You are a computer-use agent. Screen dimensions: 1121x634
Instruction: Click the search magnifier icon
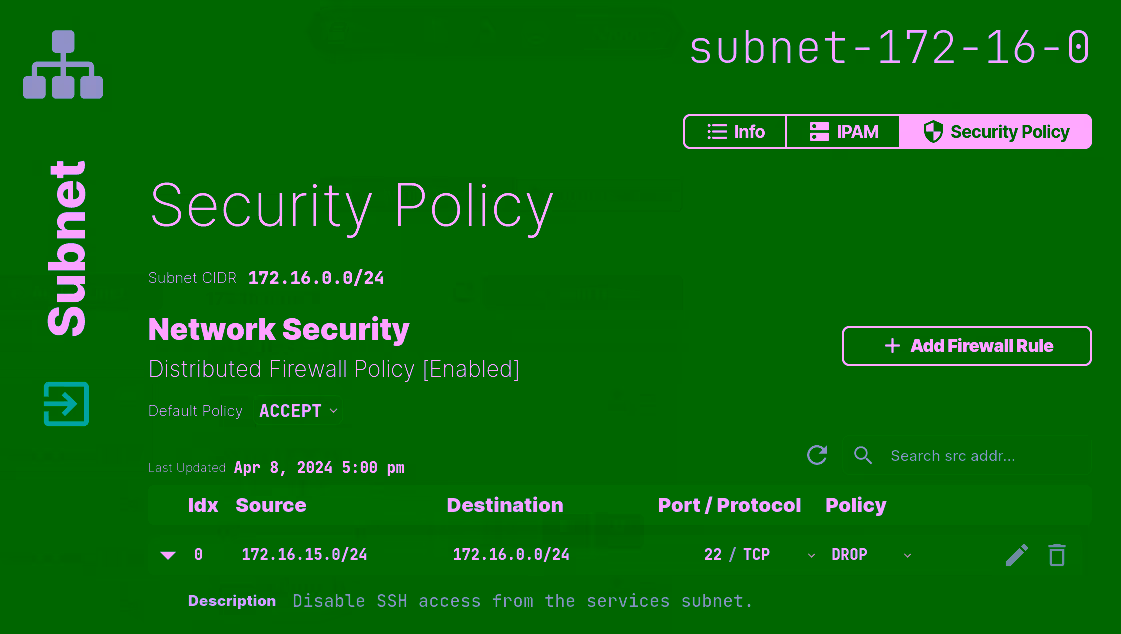click(x=862, y=455)
